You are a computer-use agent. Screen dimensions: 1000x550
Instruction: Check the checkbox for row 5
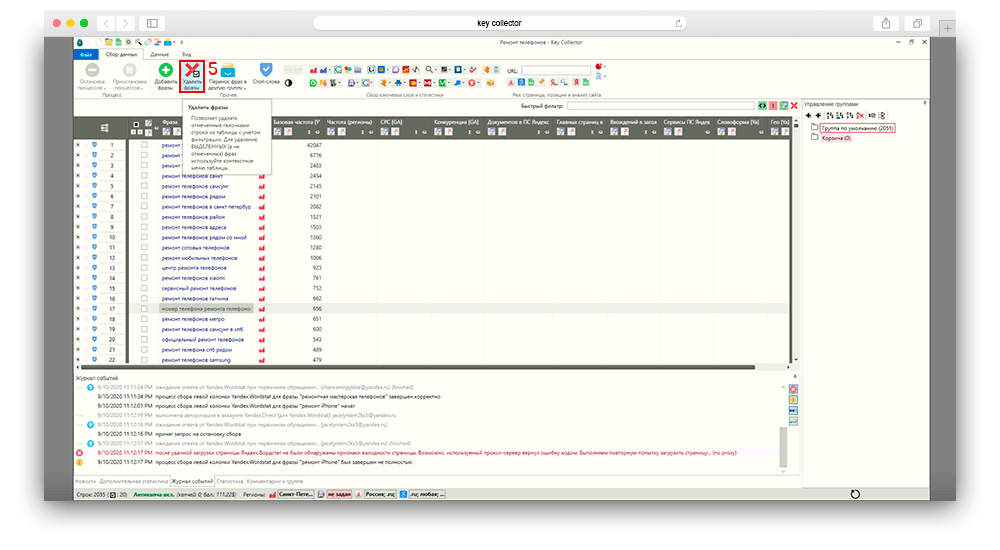pos(144,186)
